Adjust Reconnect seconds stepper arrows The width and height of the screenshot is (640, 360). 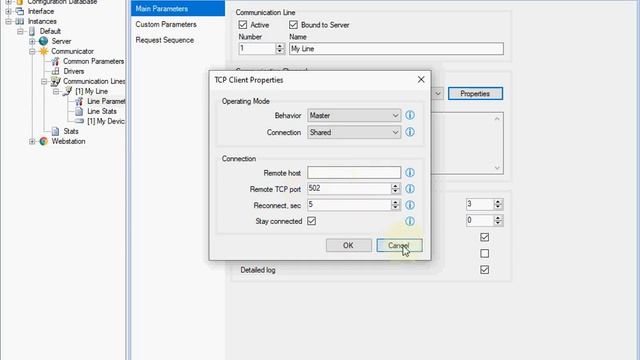click(395, 204)
